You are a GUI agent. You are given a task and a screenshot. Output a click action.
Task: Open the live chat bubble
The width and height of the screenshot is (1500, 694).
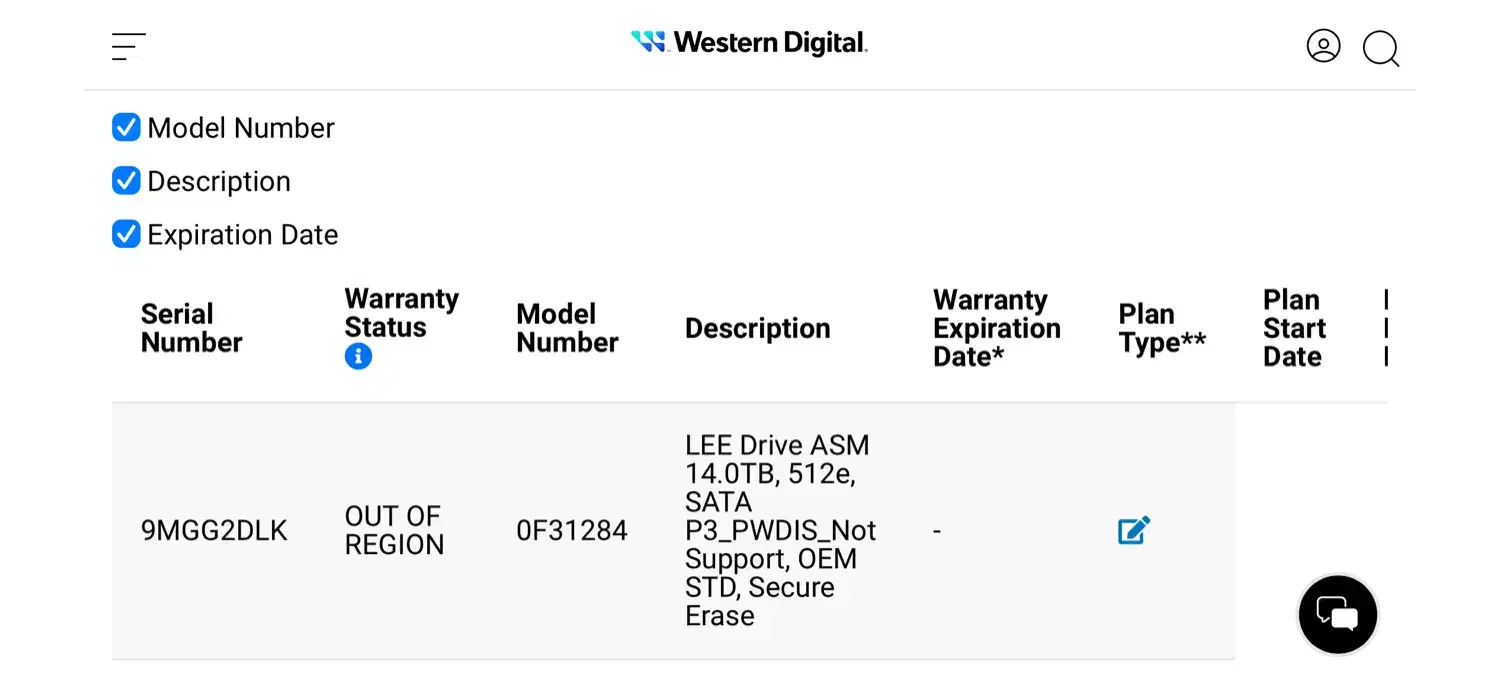pyautogui.click(x=1337, y=614)
